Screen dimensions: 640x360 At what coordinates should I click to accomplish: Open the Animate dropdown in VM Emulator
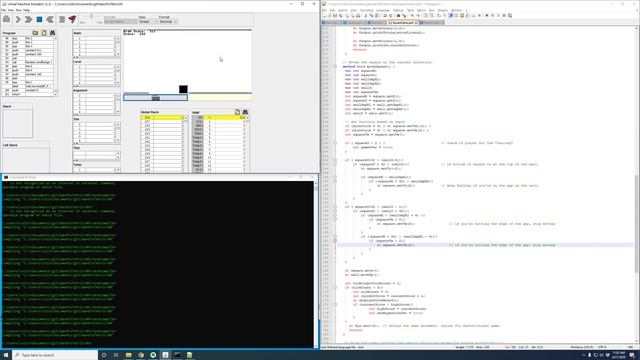120,21
